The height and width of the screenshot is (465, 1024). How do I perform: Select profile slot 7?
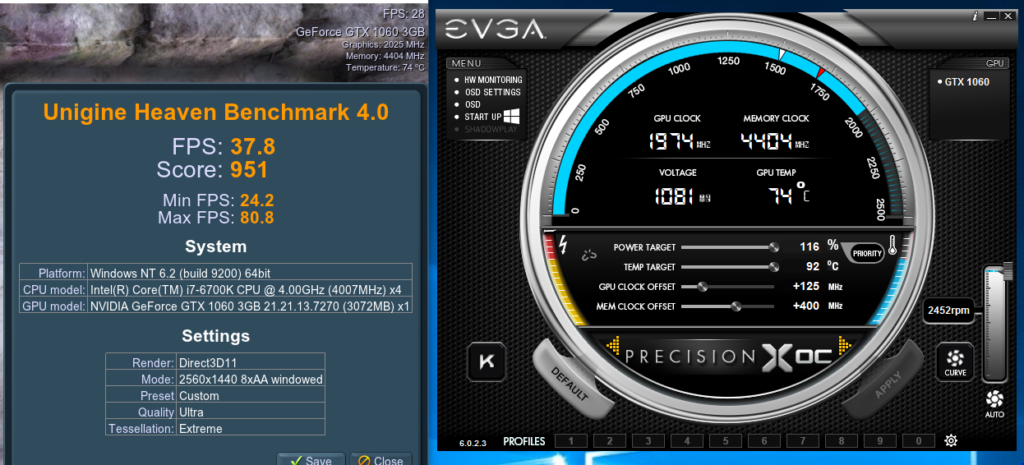803,441
